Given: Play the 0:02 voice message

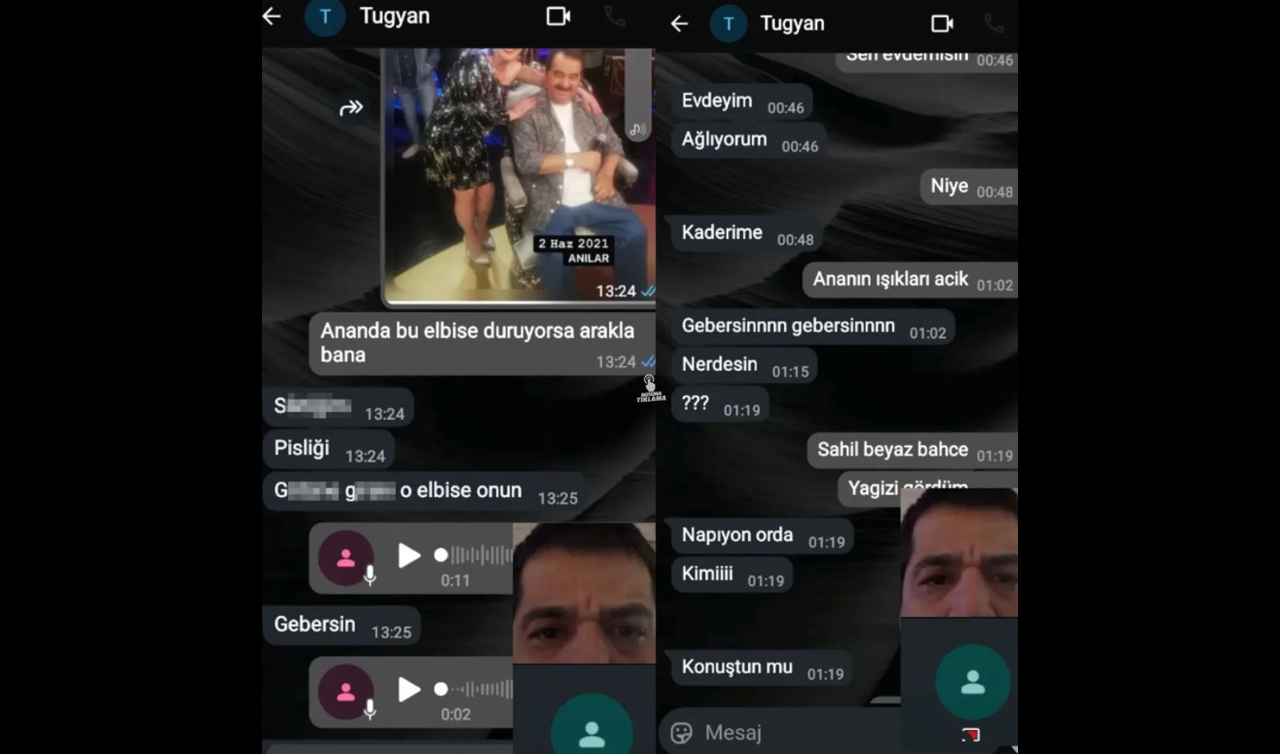Looking at the screenshot, I should (x=409, y=689).
